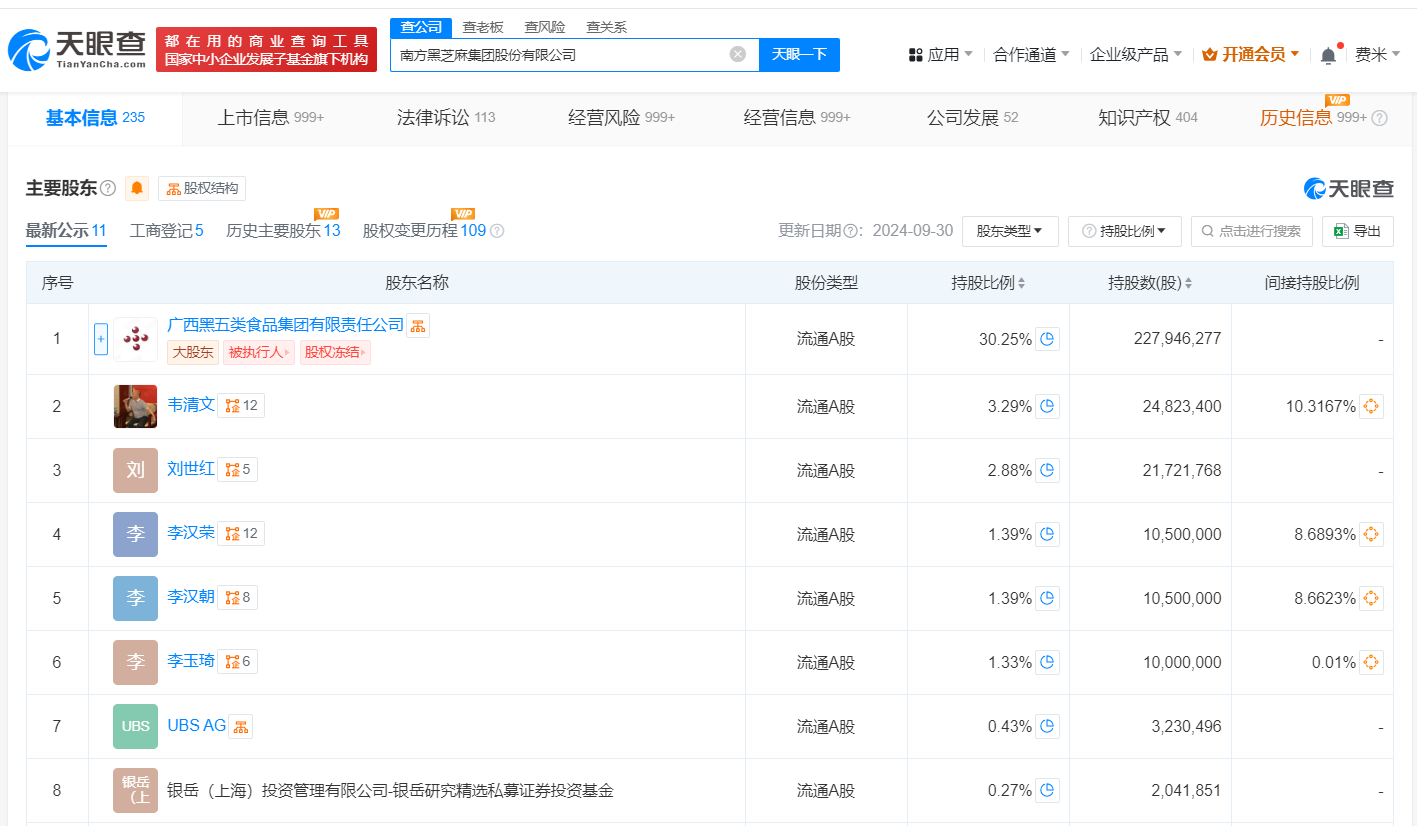This screenshot has width=1417, height=826.
Task: Open 韦清文's related companies badge
Action: pyautogui.click(x=241, y=405)
